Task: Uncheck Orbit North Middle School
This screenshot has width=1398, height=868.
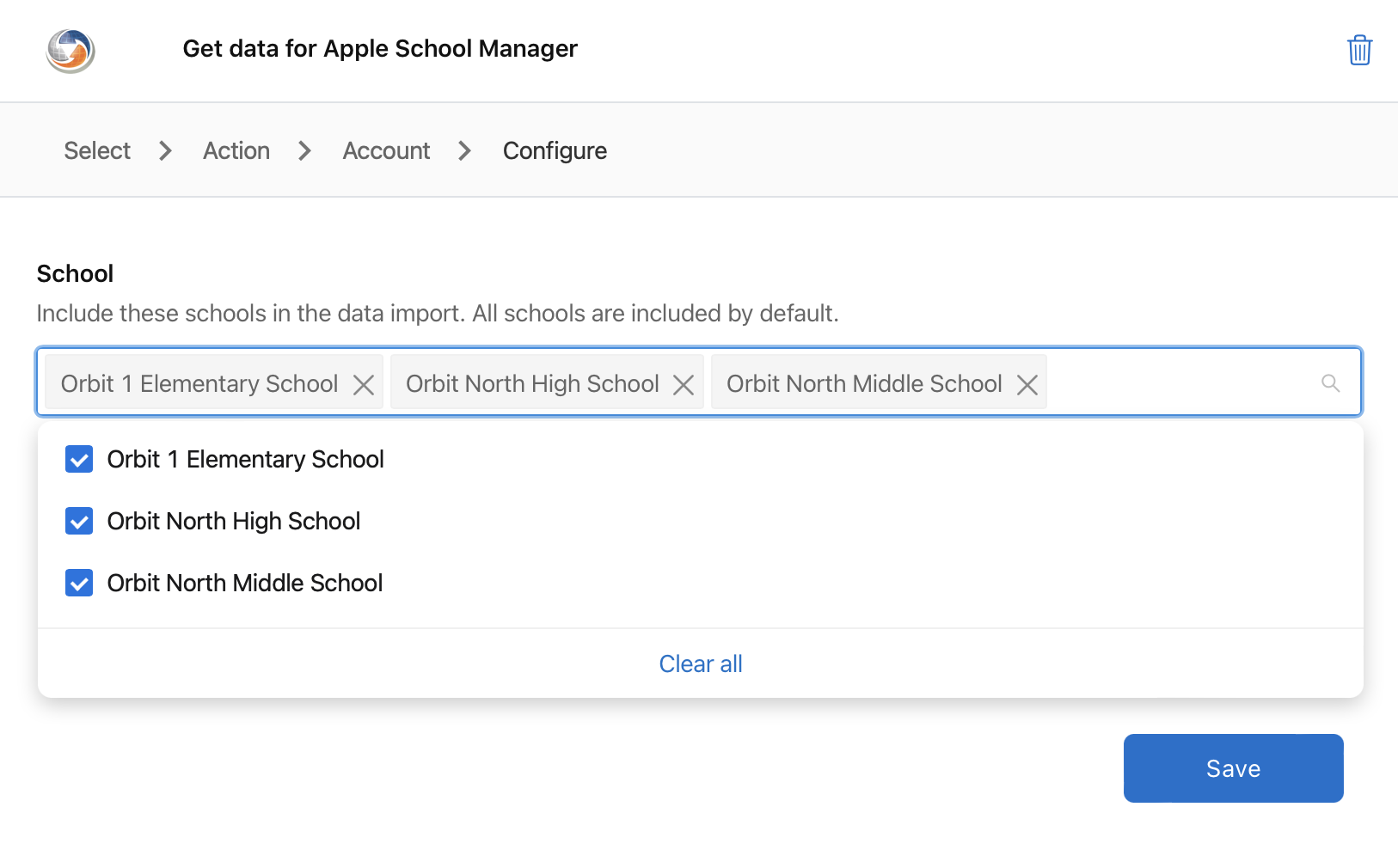Action: (x=78, y=583)
